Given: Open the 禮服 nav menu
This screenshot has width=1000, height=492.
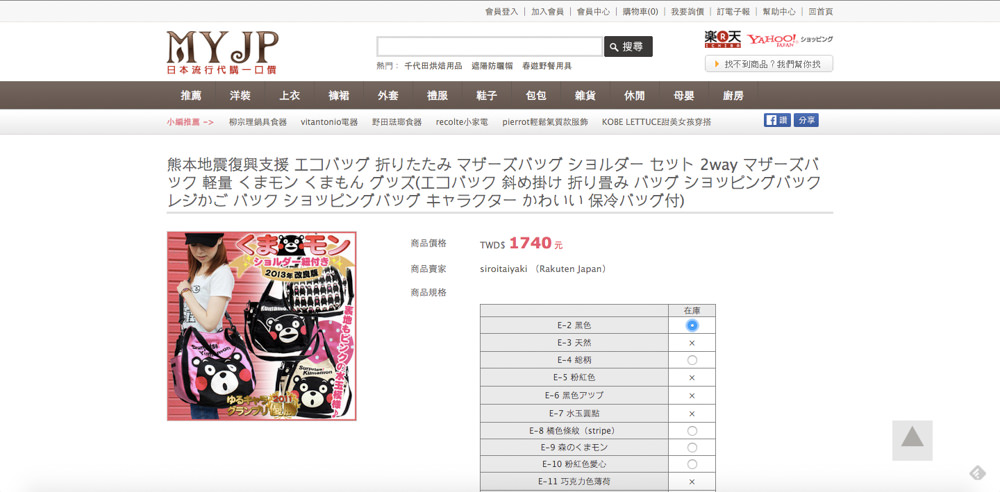Looking at the screenshot, I should [x=438, y=95].
